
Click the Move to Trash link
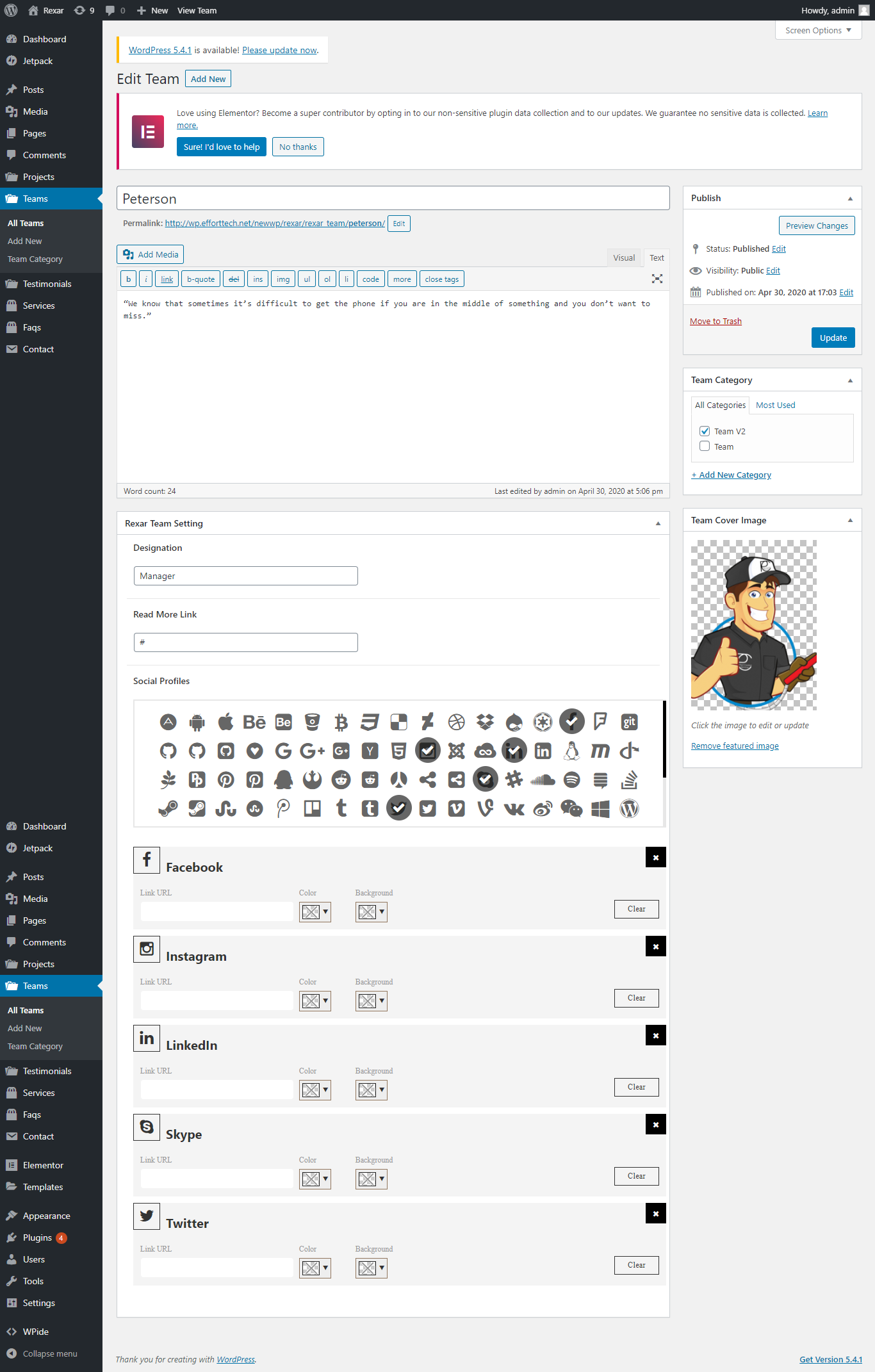tap(716, 321)
